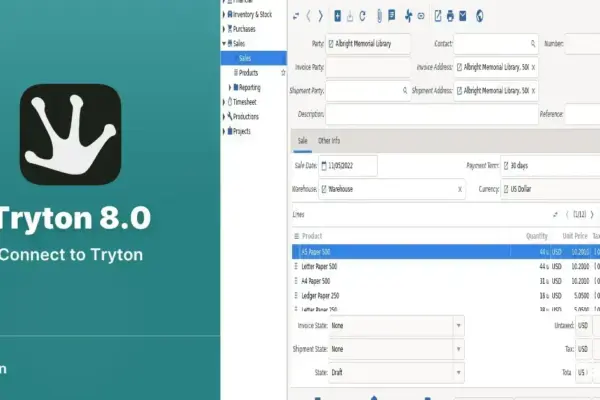
Task: Go to next record with toolbar arrow
Action: (321, 16)
